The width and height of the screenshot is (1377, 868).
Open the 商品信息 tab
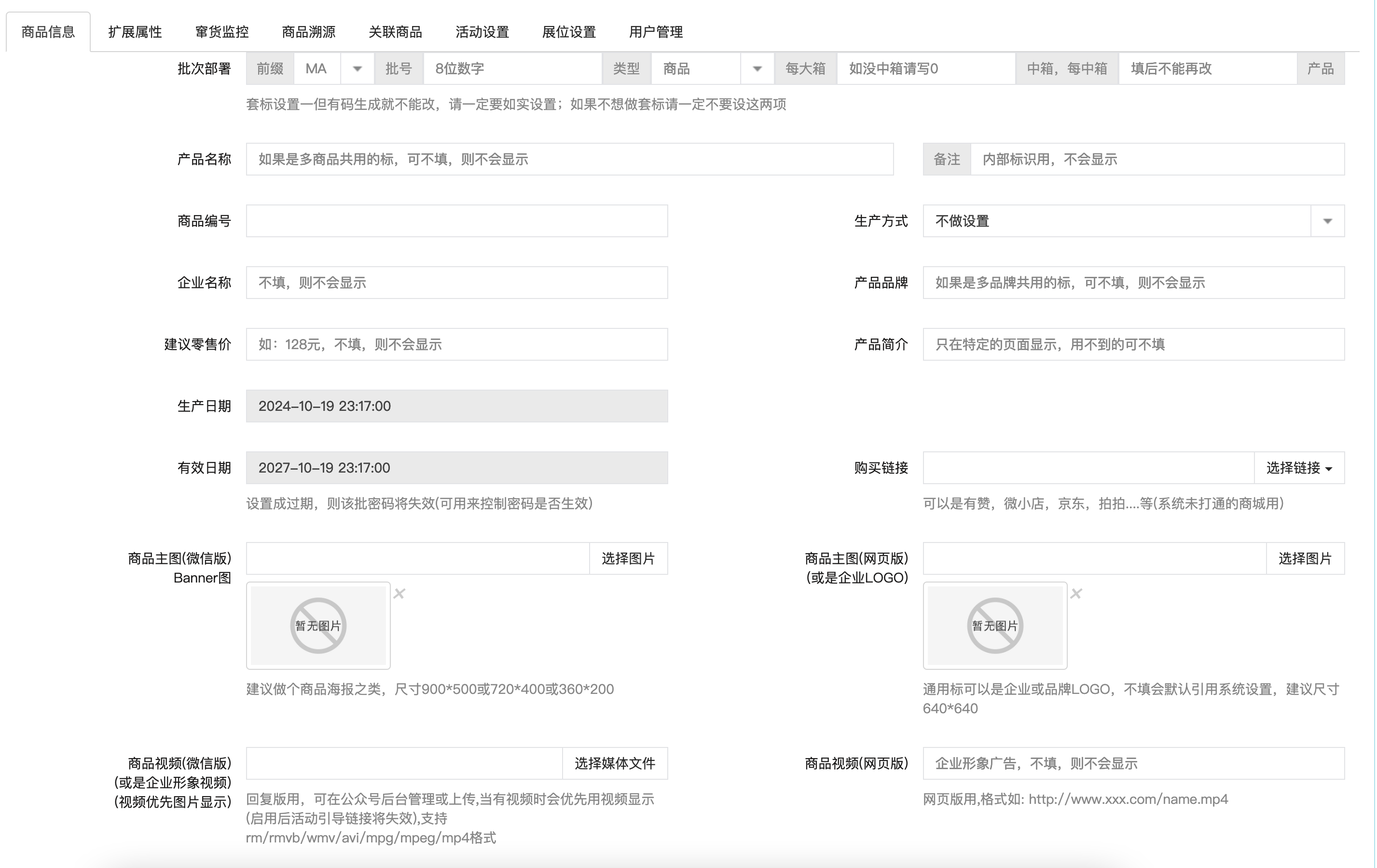tap(48, 32)
